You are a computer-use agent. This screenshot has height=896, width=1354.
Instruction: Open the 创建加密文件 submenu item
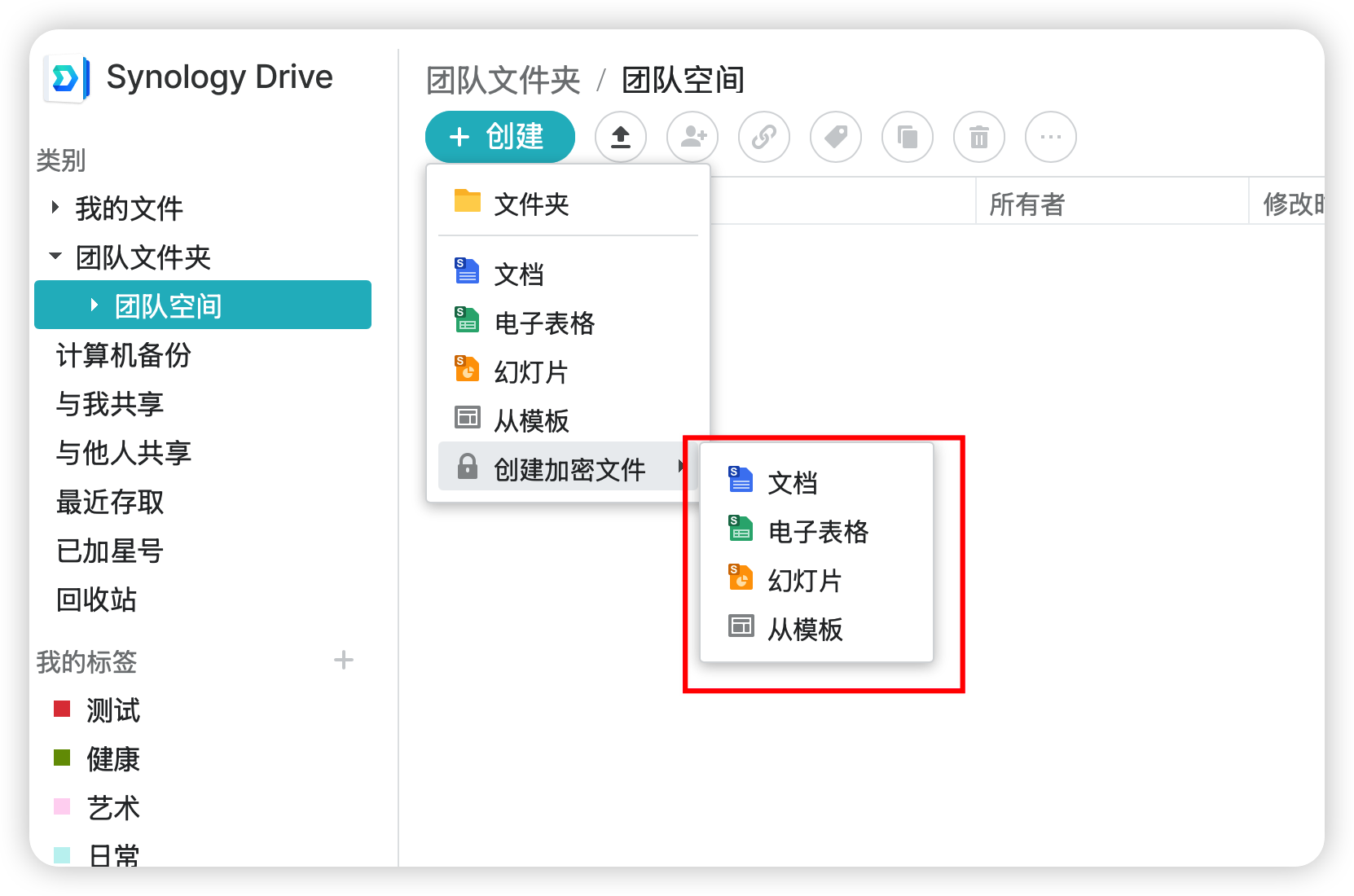[x=569, y=468]
